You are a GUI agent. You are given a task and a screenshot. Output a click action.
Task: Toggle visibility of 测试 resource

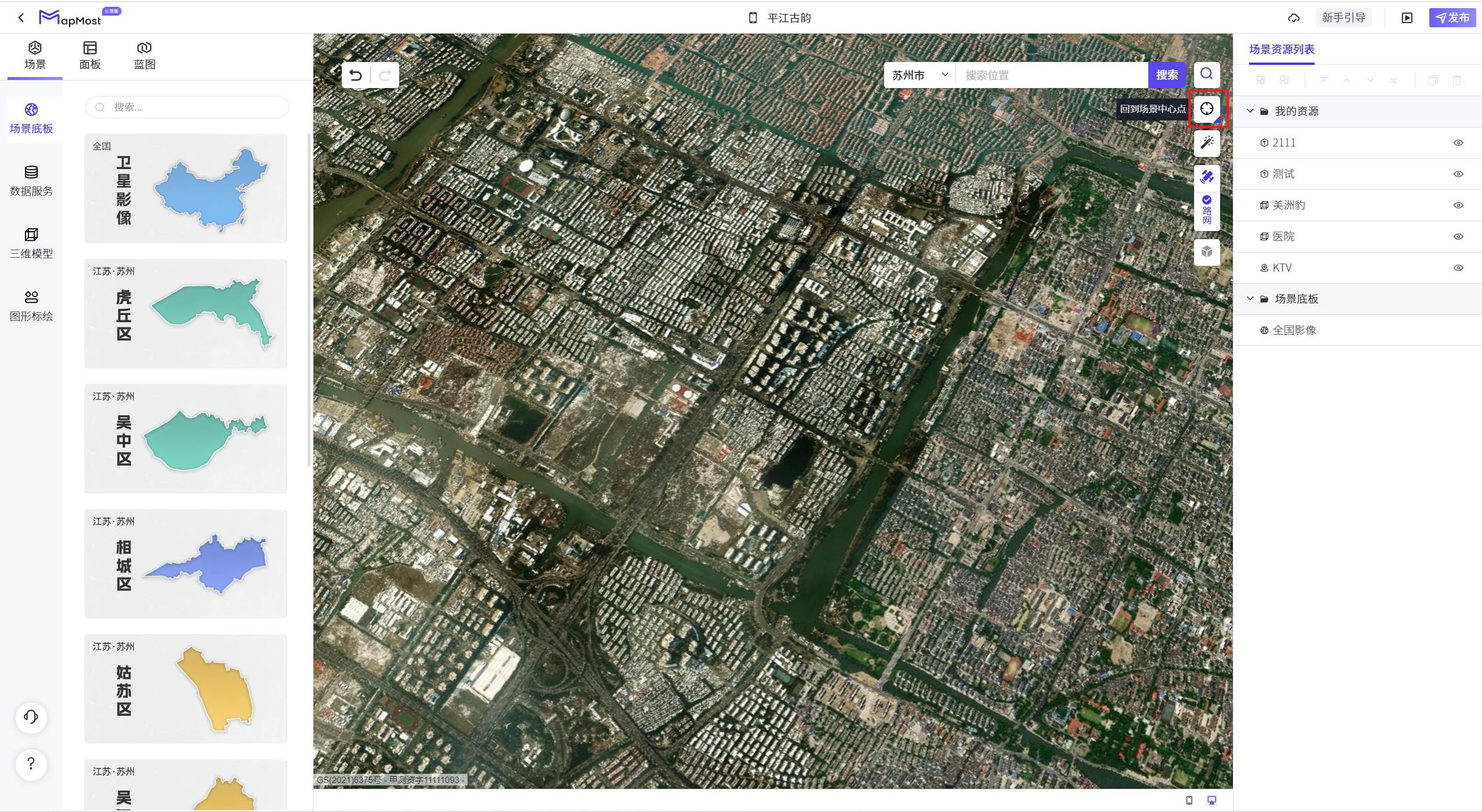pos(1458,174)
